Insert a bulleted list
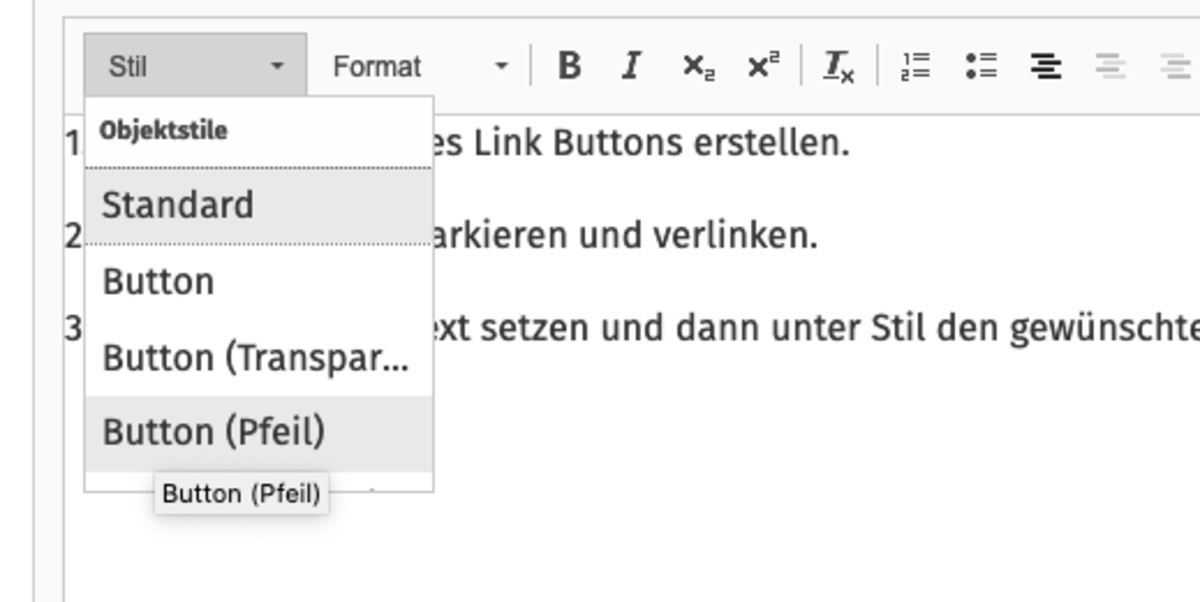1200x602 pixels. pos(981,67)
